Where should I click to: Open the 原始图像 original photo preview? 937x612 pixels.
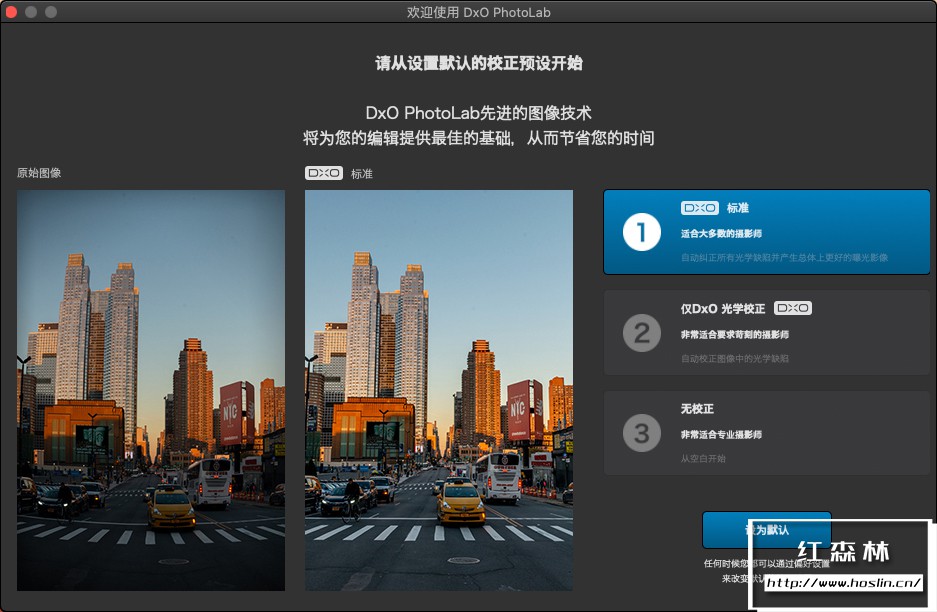(151, 390)
